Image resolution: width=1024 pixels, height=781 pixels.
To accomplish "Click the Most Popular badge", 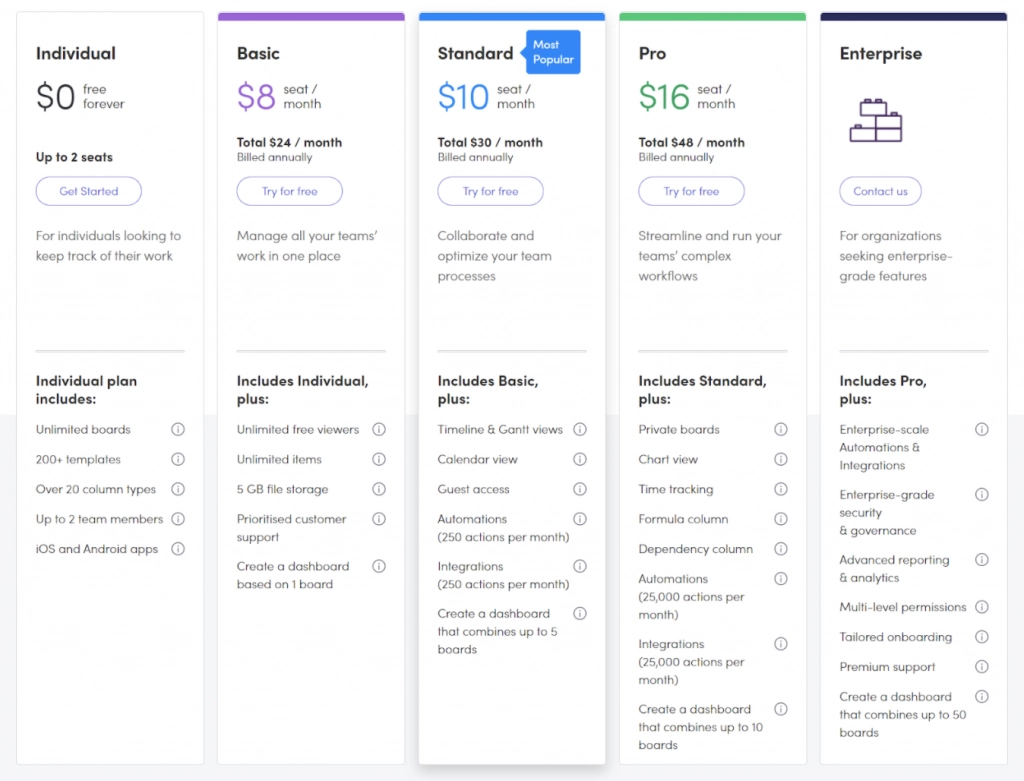I will (x=553, y=52).
